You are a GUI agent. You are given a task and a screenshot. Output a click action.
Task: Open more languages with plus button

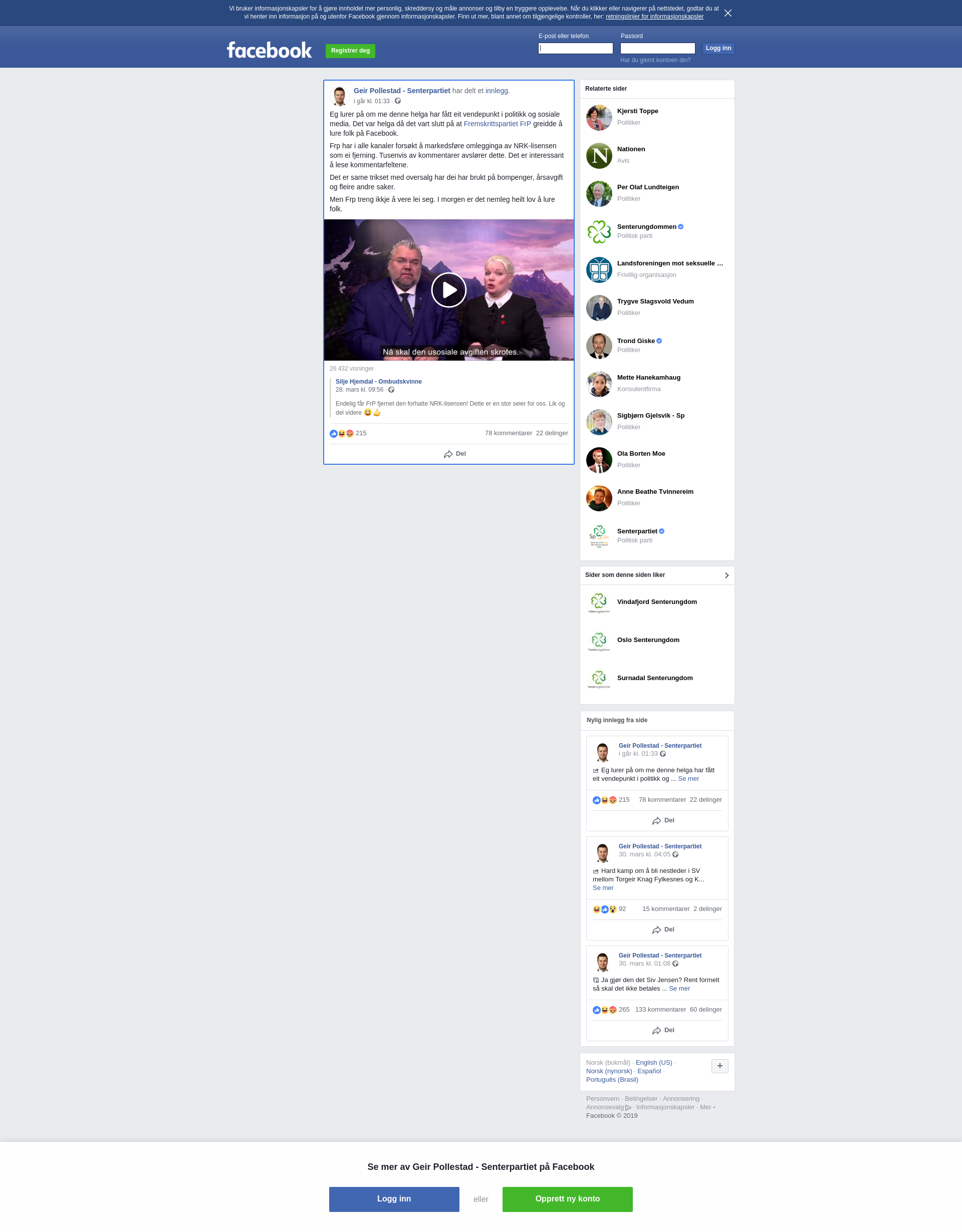[x=720, y=1066]
